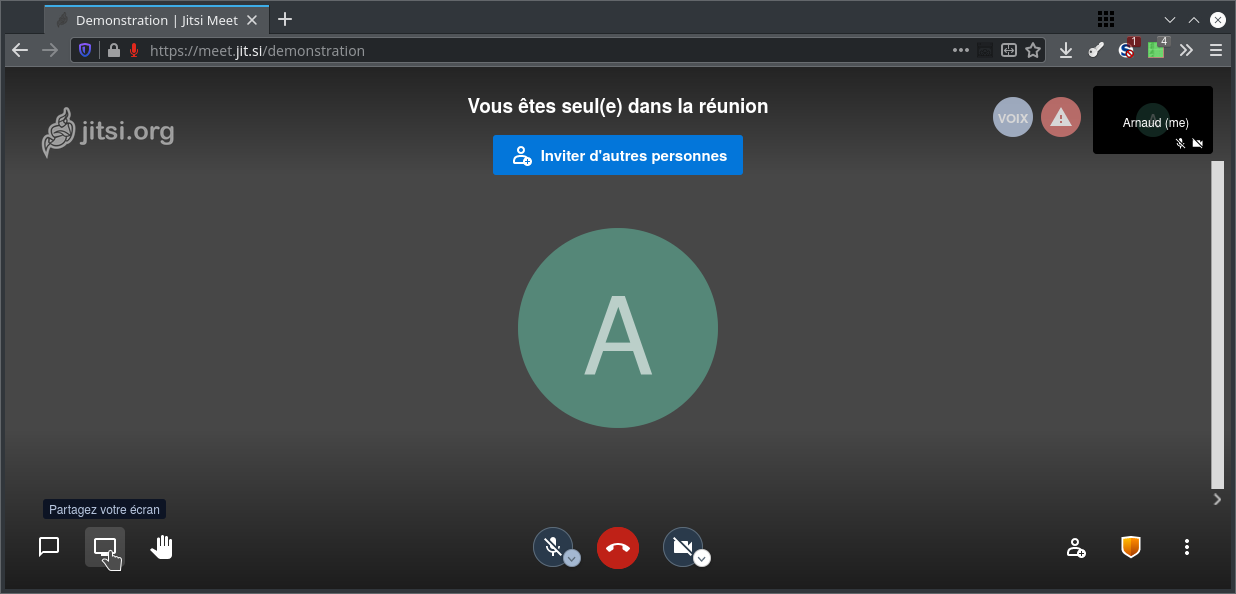The height and width of the screenshot is (594, 1236).
Task: Click the VOIX connection indicator
Action: point(1013,117)
